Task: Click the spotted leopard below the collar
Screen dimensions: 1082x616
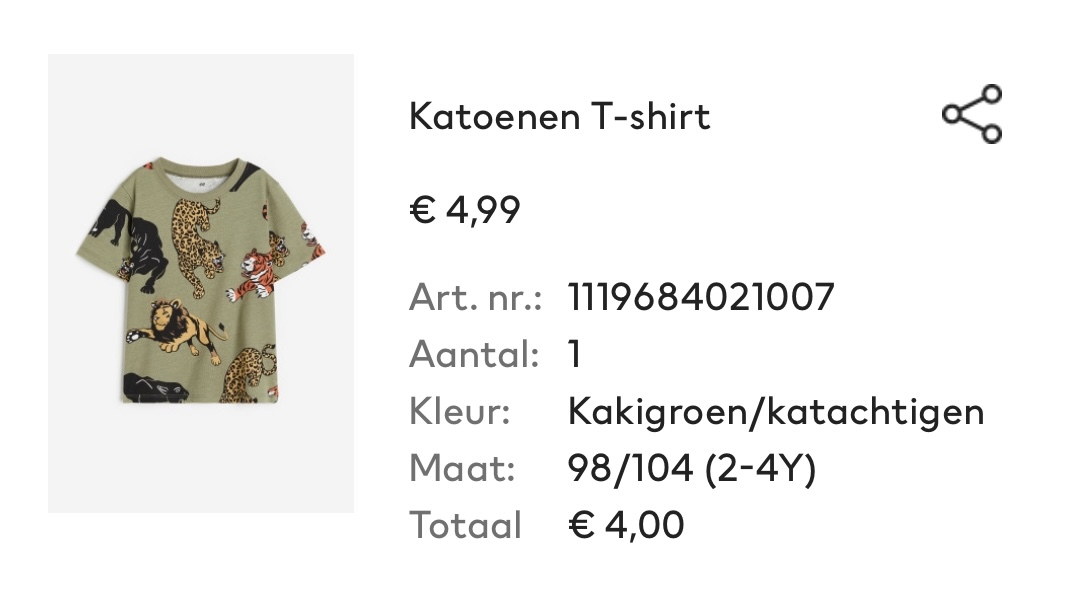Action: (x=198, y=246)
